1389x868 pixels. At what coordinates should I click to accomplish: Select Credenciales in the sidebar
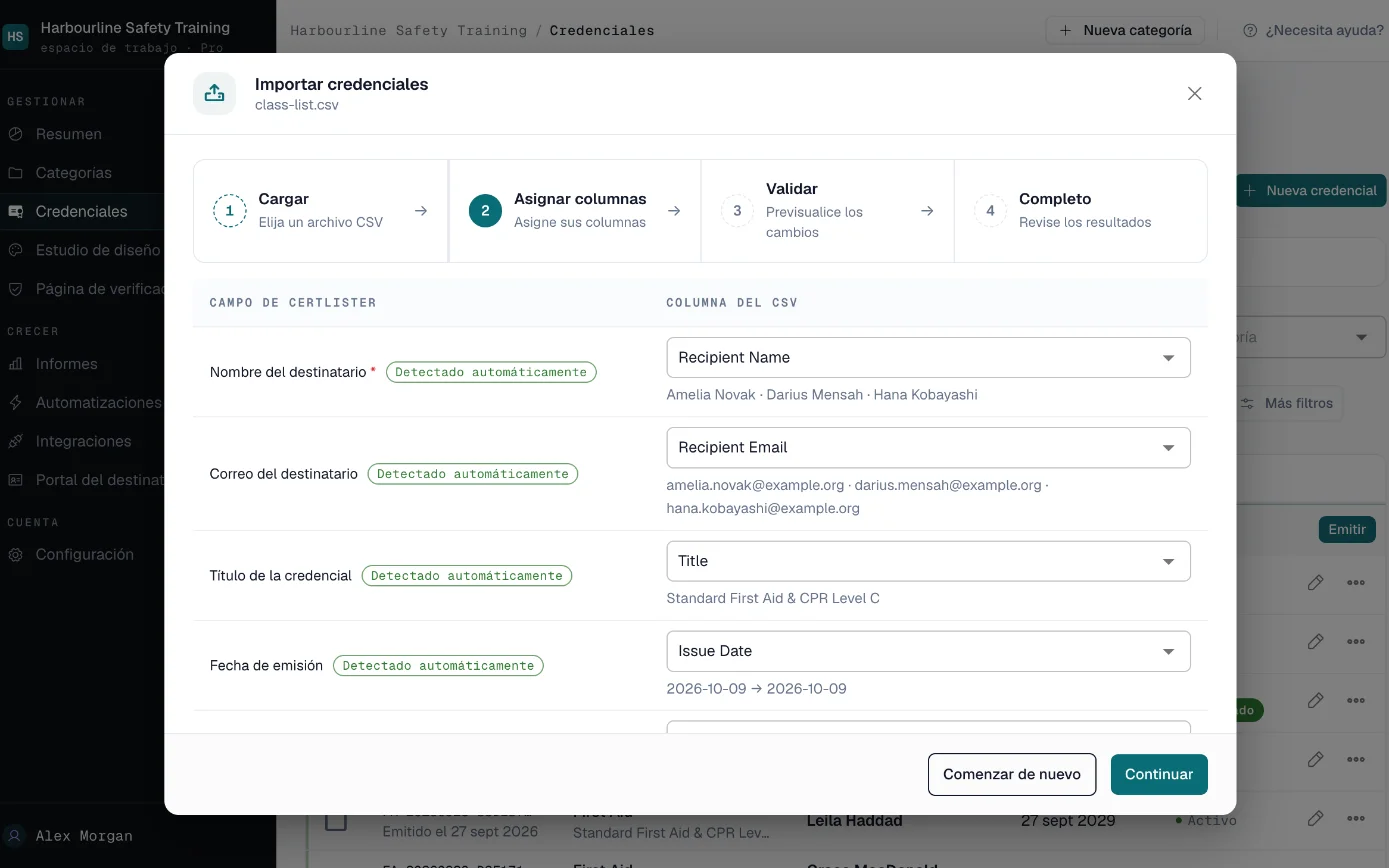(x=82, y=211)
